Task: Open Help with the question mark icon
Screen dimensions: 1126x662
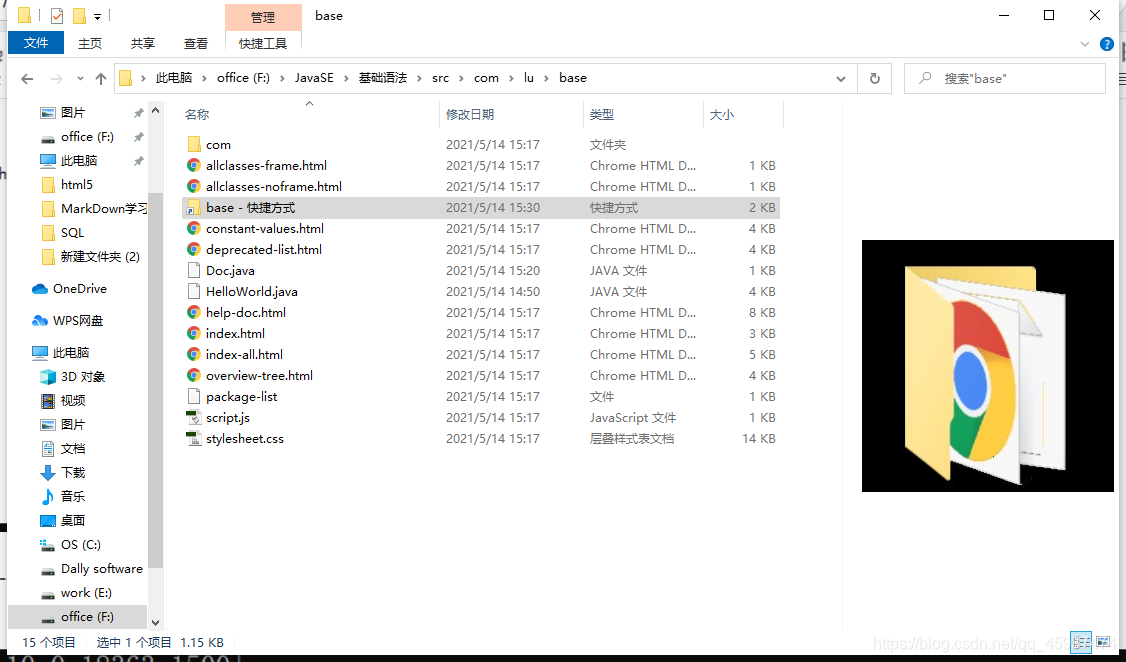Action: [1106, 43]
